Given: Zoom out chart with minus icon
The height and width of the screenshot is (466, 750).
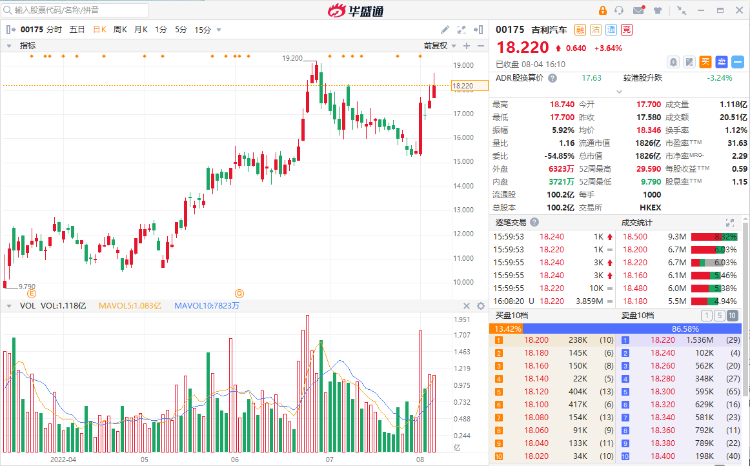Looking at the screenshot, I should pyautogui.click(x=481, y=45).
